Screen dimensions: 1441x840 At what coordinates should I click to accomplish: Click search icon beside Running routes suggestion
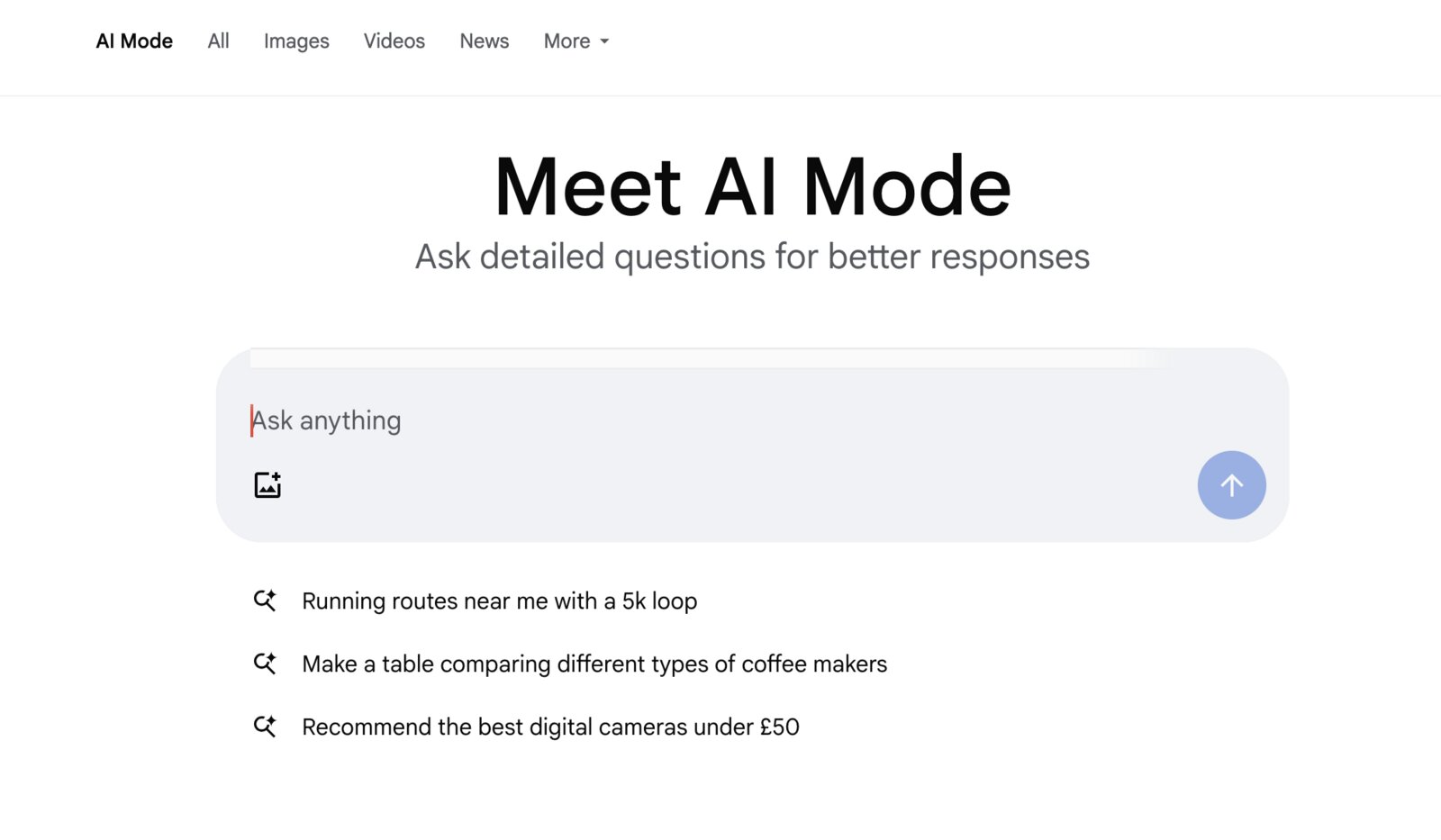[265, 601]
